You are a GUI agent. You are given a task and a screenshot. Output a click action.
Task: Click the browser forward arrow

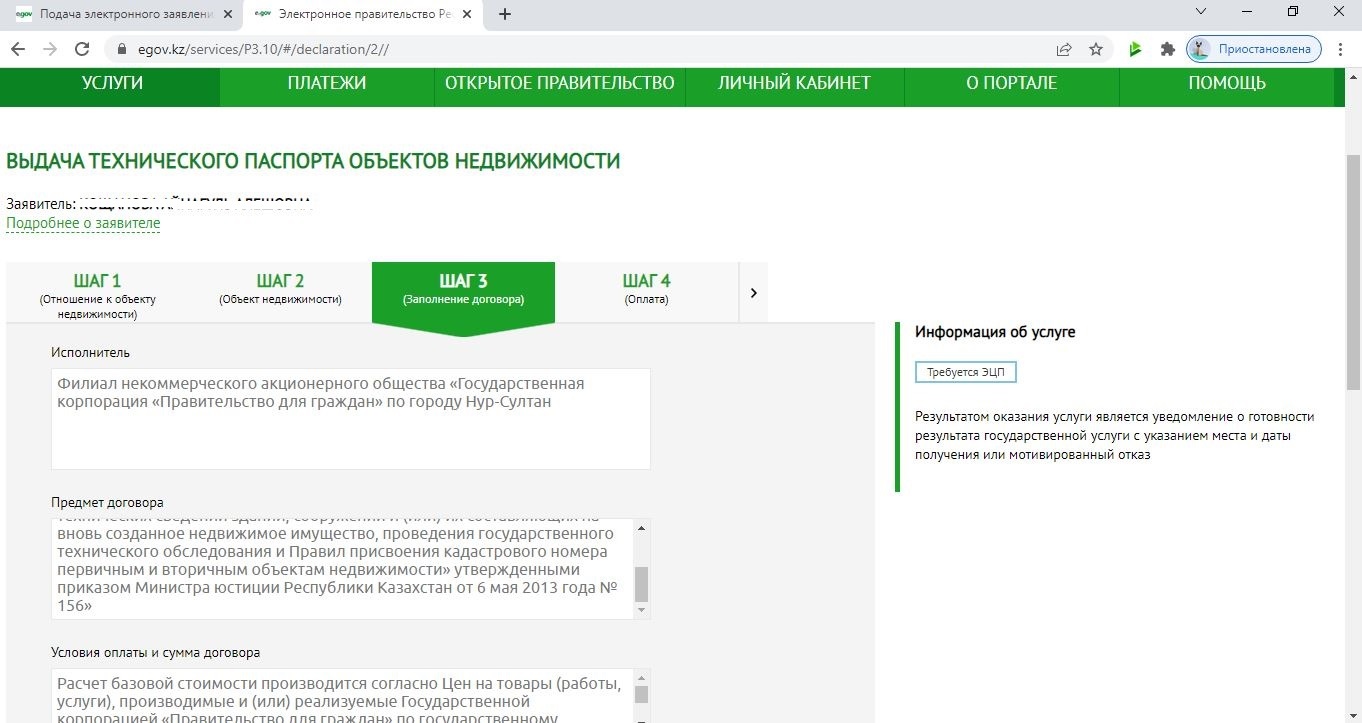coord(50,49)
